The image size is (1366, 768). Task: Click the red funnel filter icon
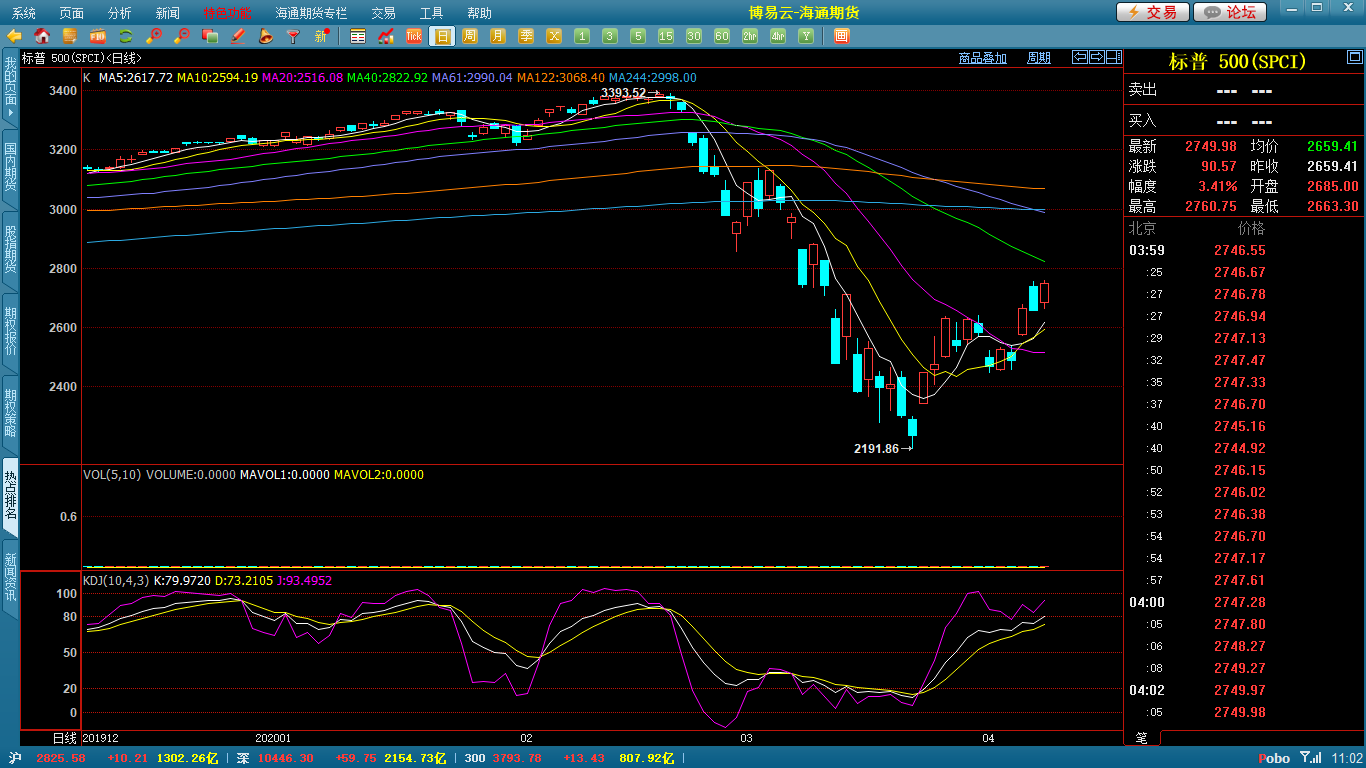tap(294, 36)
